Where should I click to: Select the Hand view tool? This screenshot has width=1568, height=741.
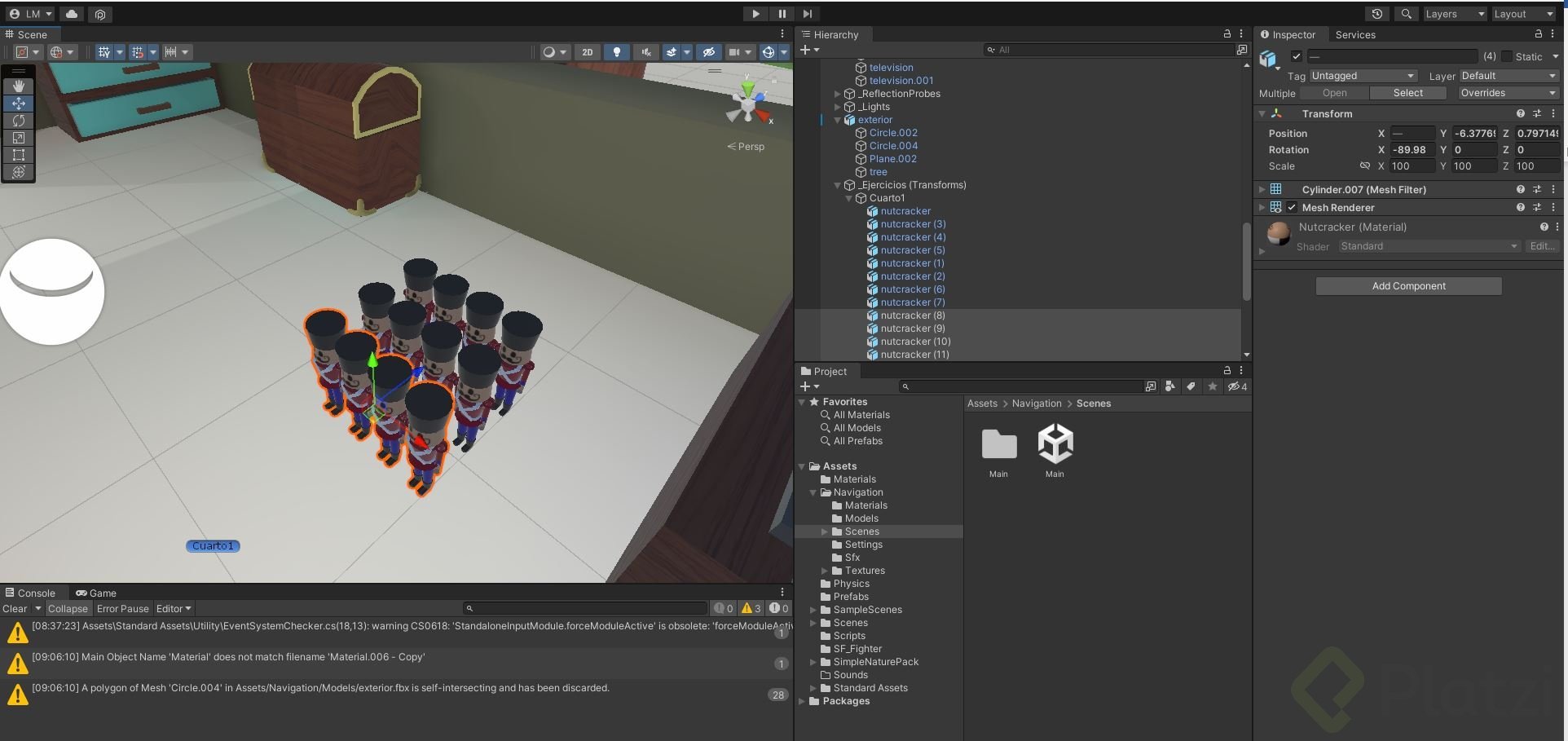point(18,86)
